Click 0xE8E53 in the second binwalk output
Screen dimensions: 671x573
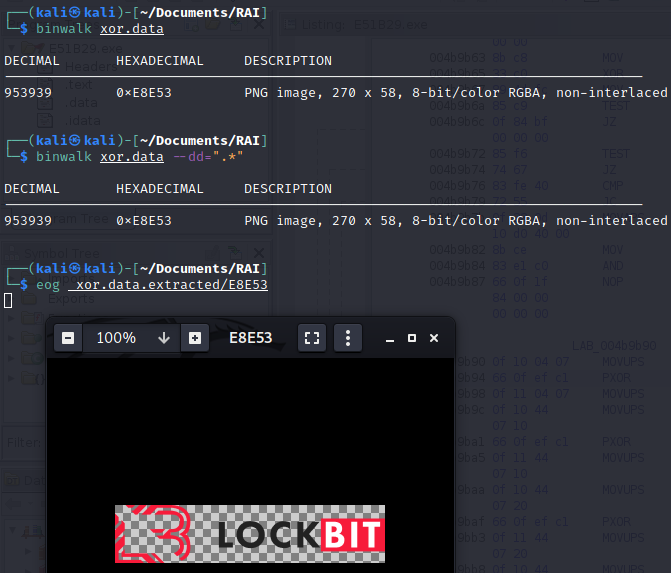tap(144, 221)
